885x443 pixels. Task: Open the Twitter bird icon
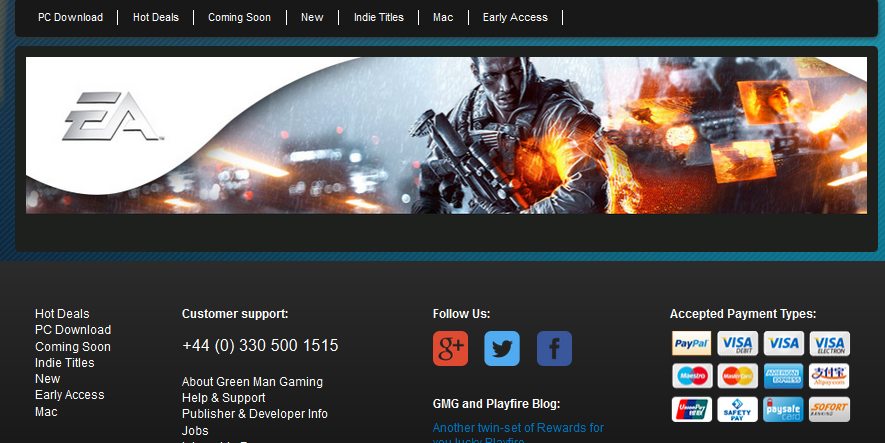click(x=502, y=348)
